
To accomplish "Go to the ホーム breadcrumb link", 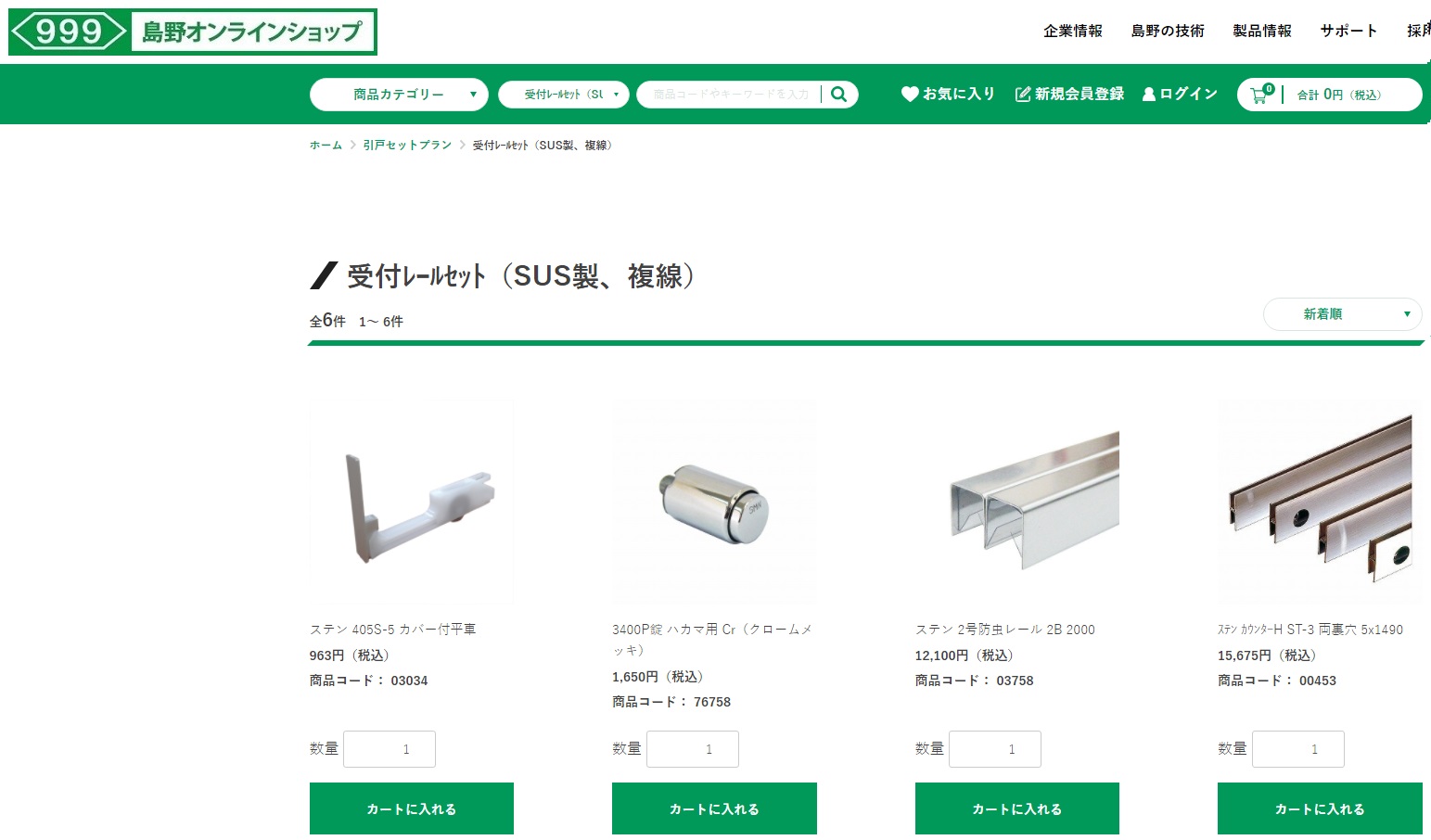I will 326,145.
